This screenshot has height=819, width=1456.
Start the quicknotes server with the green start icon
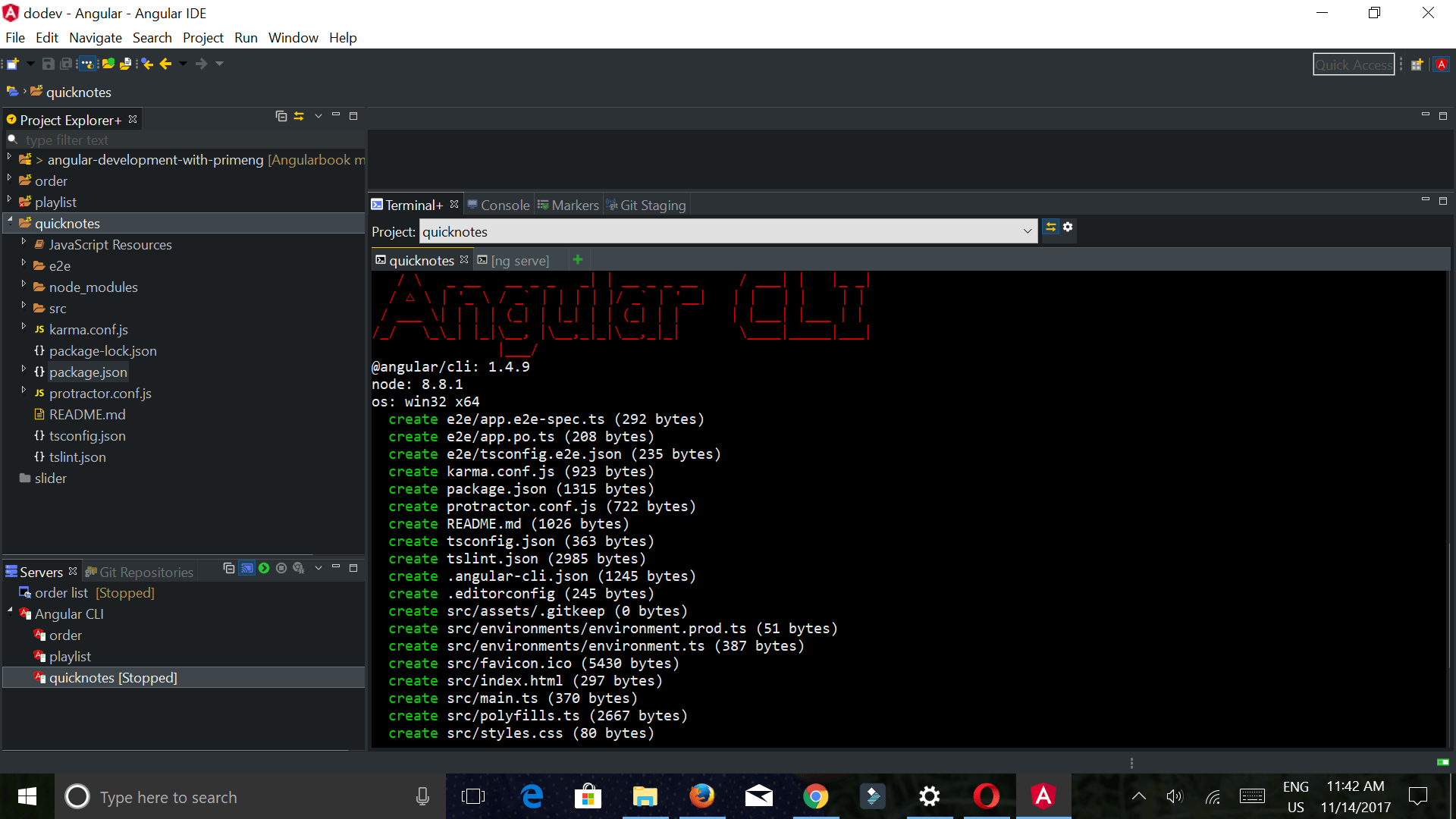point(263,568)
